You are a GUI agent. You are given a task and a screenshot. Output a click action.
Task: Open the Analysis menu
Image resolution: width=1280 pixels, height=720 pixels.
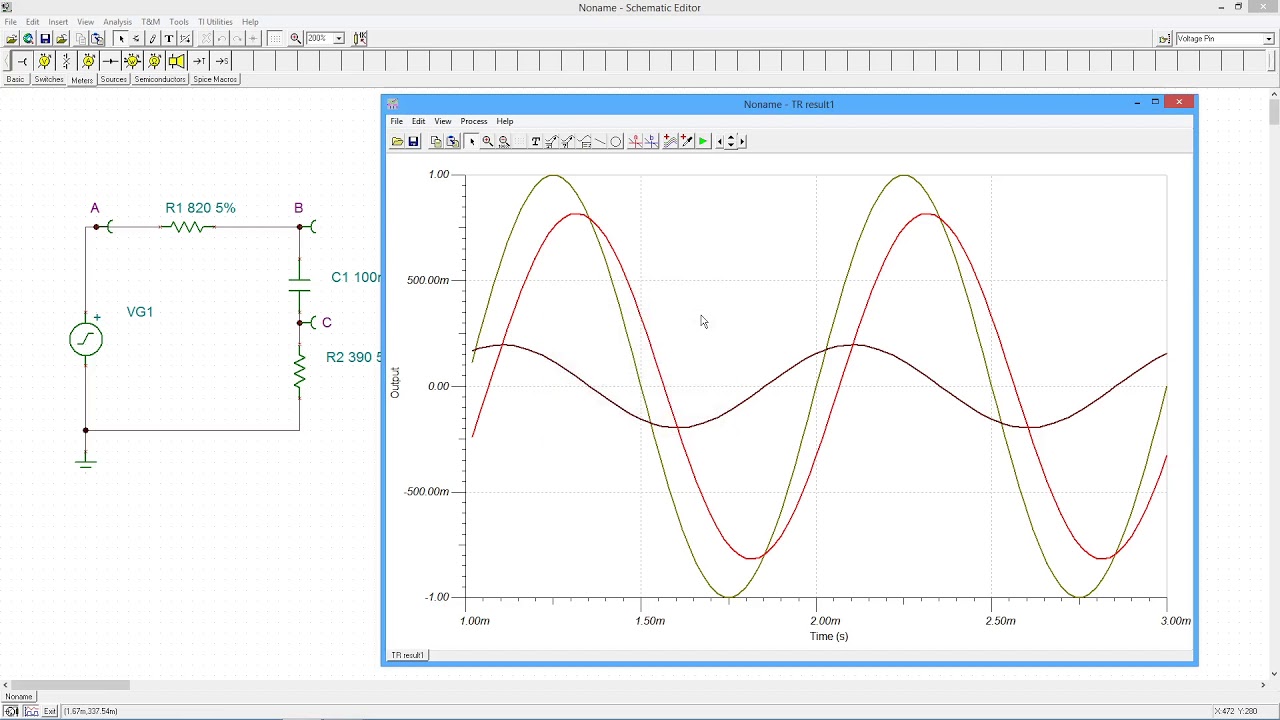tap(117, 22)
